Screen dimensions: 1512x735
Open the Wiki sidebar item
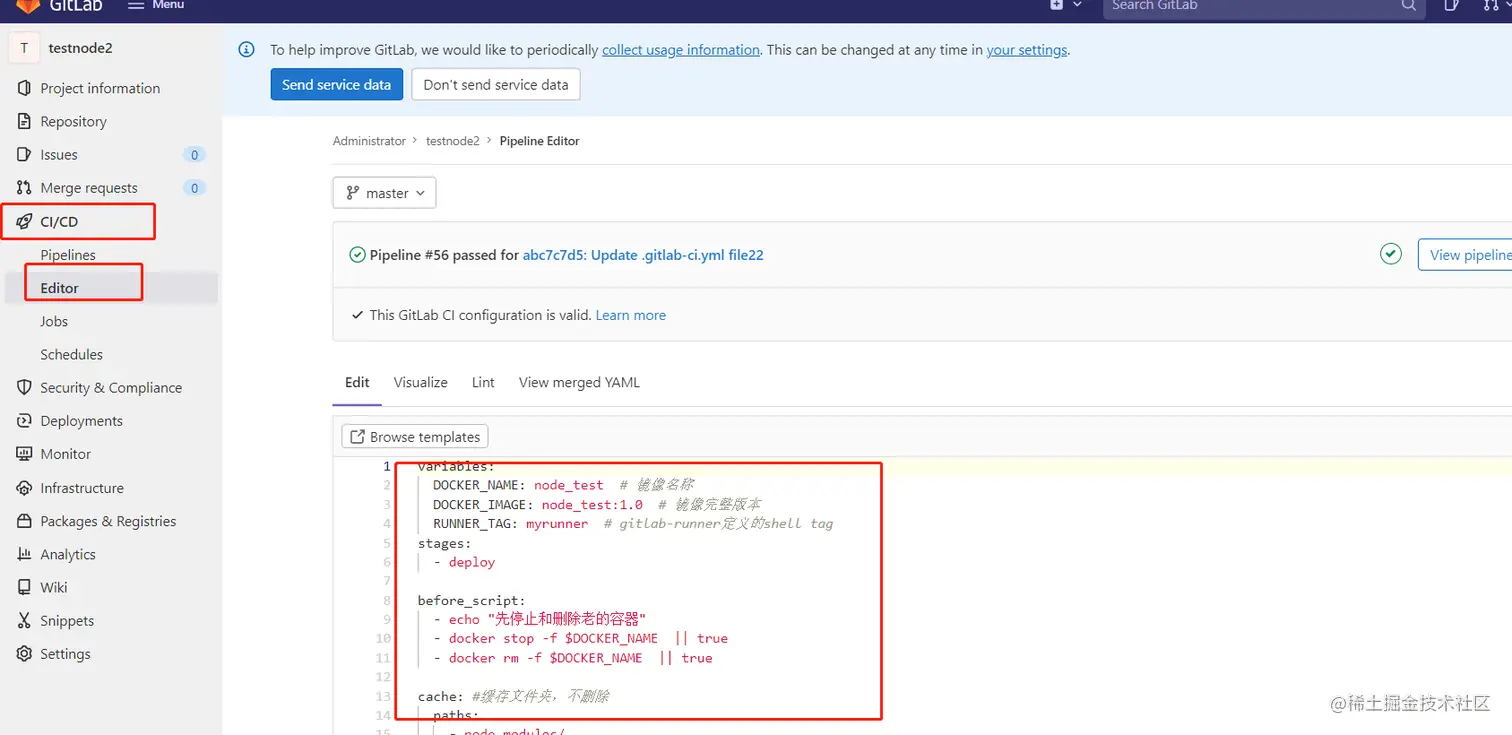[x=54, y=587]
